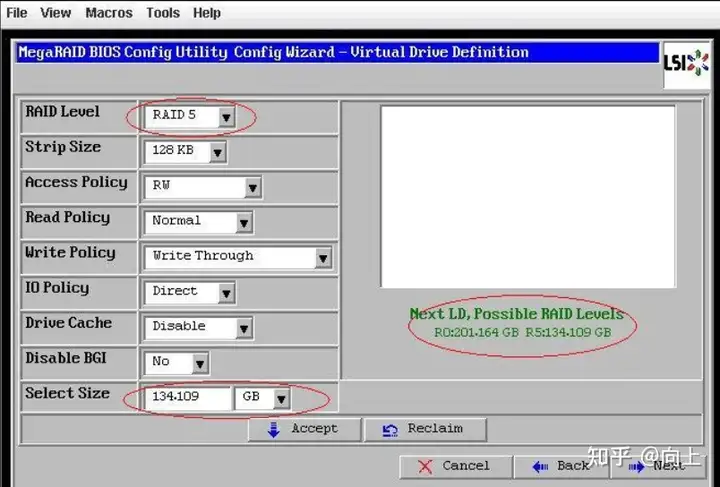Click the blue down-arrow Accept icon
Screen dimensions: 720x487
(x=274, y=430)
